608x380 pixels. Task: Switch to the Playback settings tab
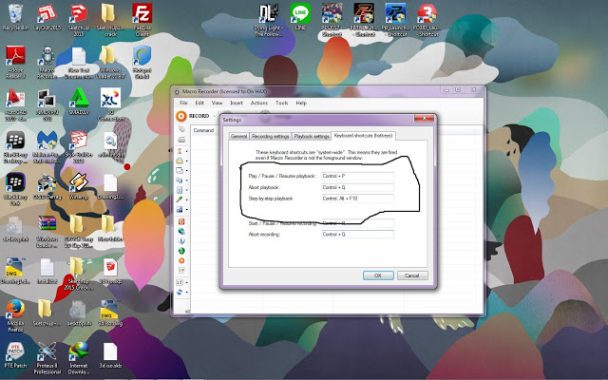click(311, 136)
